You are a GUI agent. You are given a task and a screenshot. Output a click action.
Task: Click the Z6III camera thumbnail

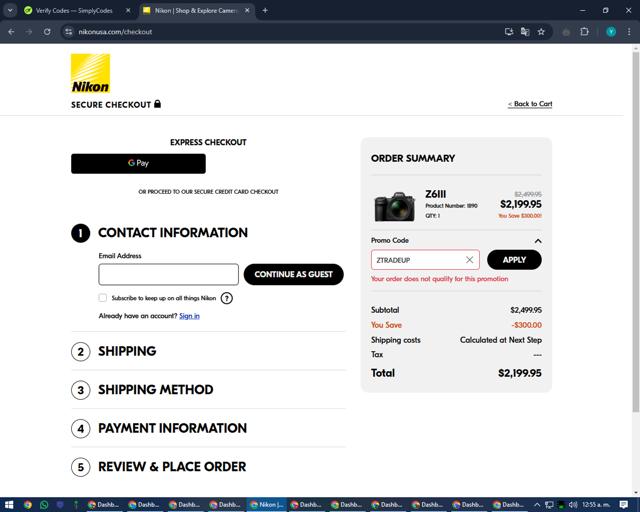[x=394, y=206]
